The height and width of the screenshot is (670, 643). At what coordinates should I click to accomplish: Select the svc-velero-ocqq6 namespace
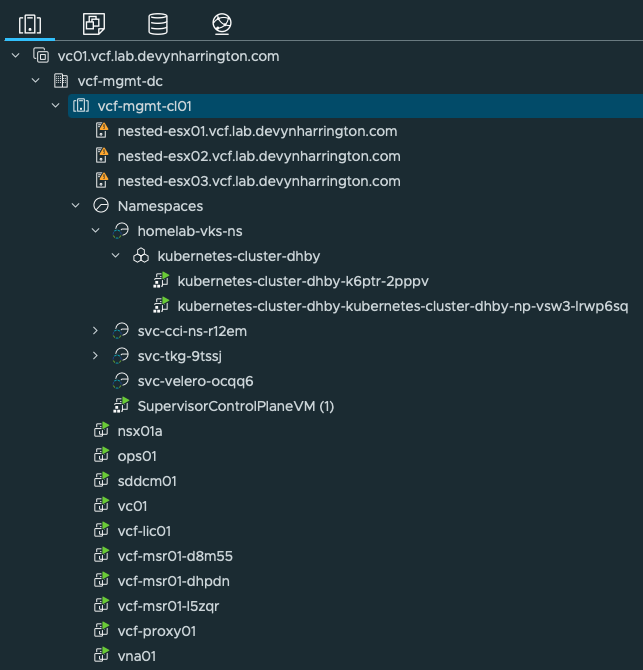coord(195,381)
